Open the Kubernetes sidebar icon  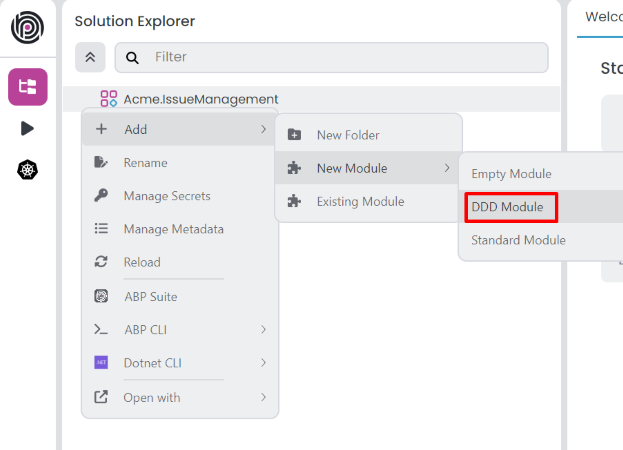click(27, 169)
